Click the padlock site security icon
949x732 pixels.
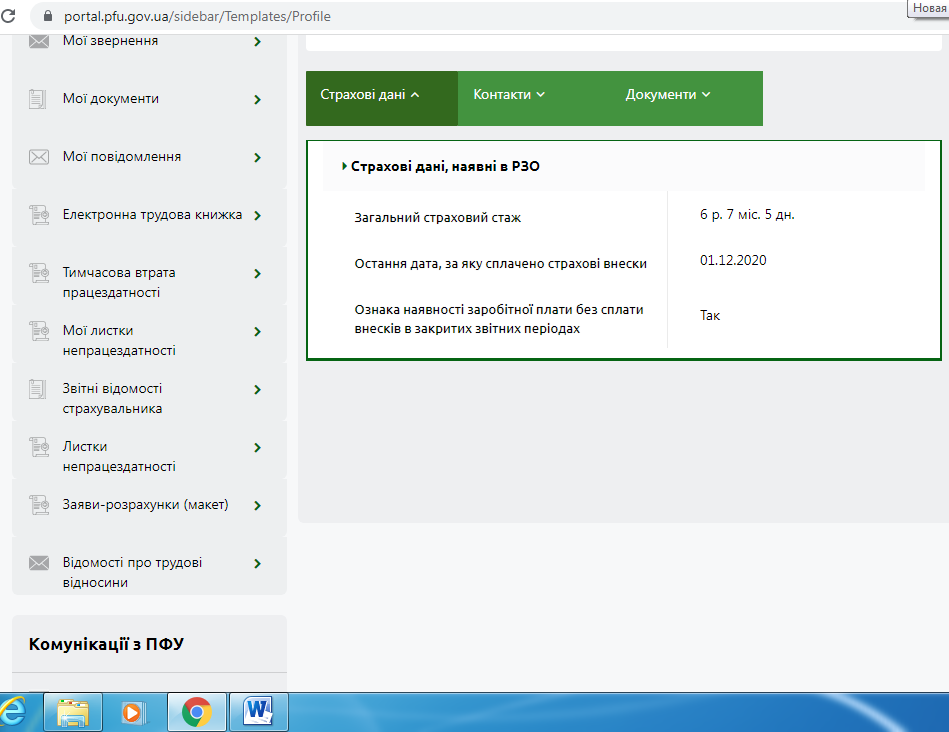[x=48, y=16]
